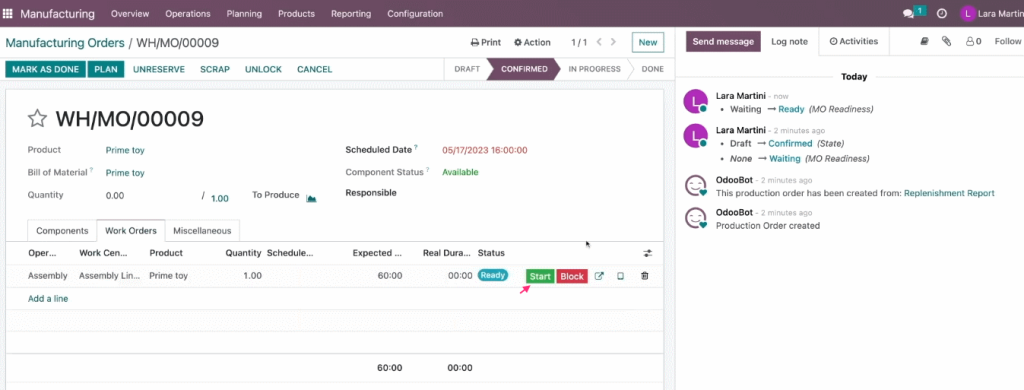Click the paperclip attachments icon
1024x390 pixels.
pos(946,41)
